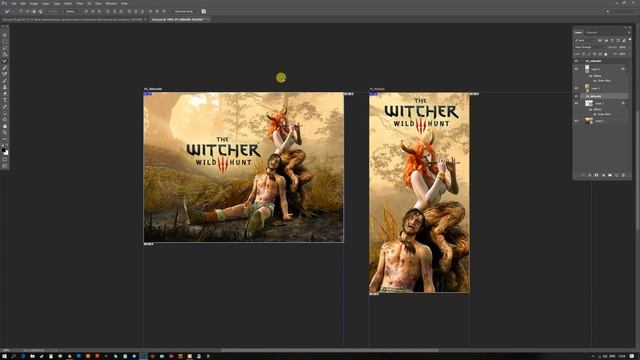The height and width of the screenshot is (360, 640).
Task: Hide Layer 1 at bottom of layer list
Action: (576, 121)
